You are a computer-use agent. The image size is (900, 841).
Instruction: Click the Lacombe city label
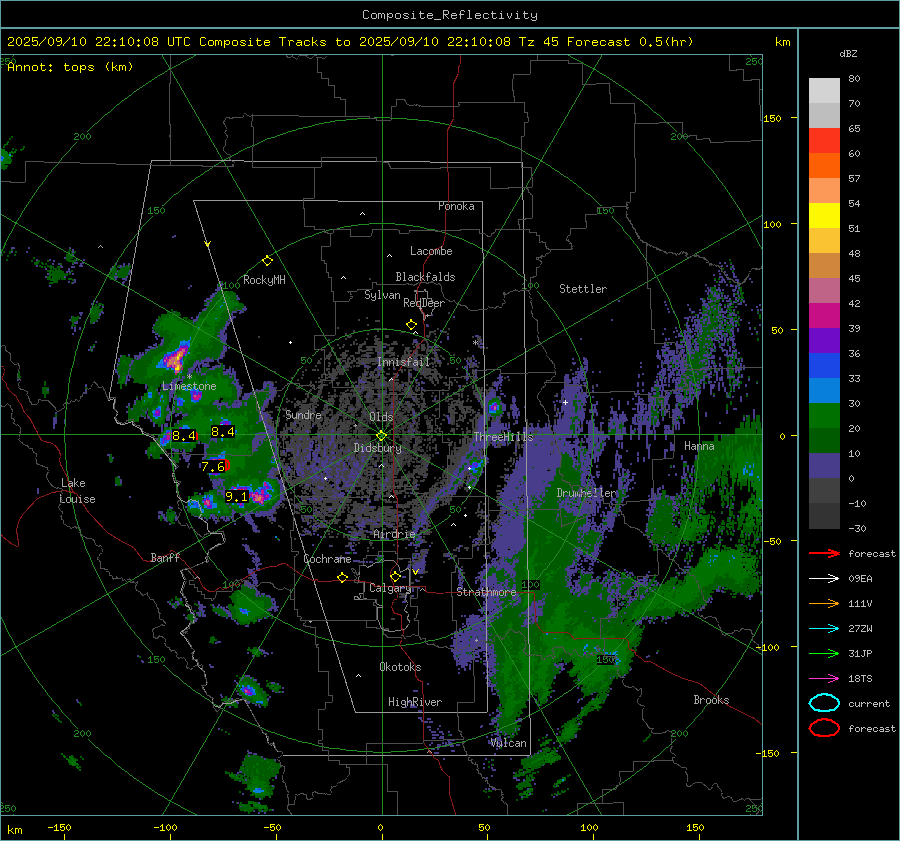[431, 251]
